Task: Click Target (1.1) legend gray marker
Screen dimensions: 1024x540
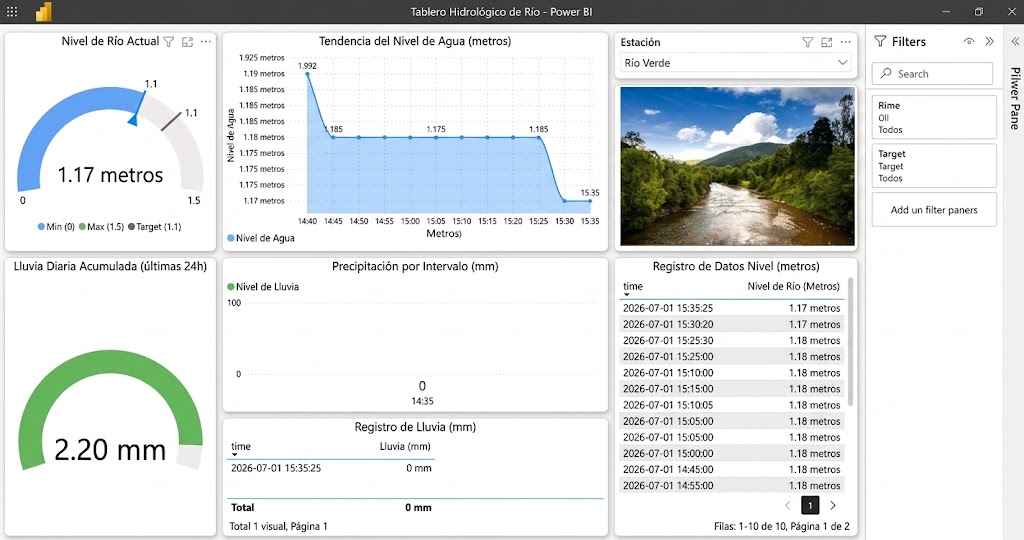Action: (131, 227)
